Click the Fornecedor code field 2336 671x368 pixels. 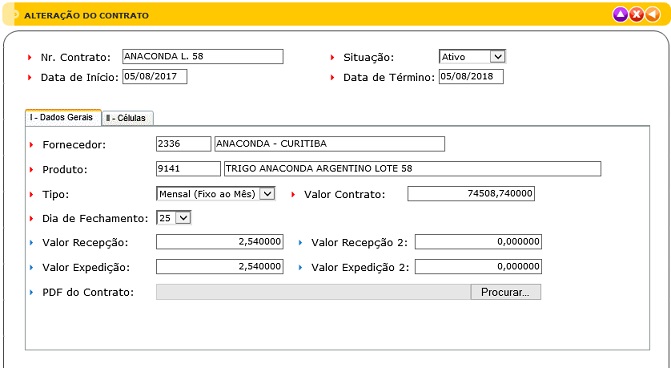(184, 144)
